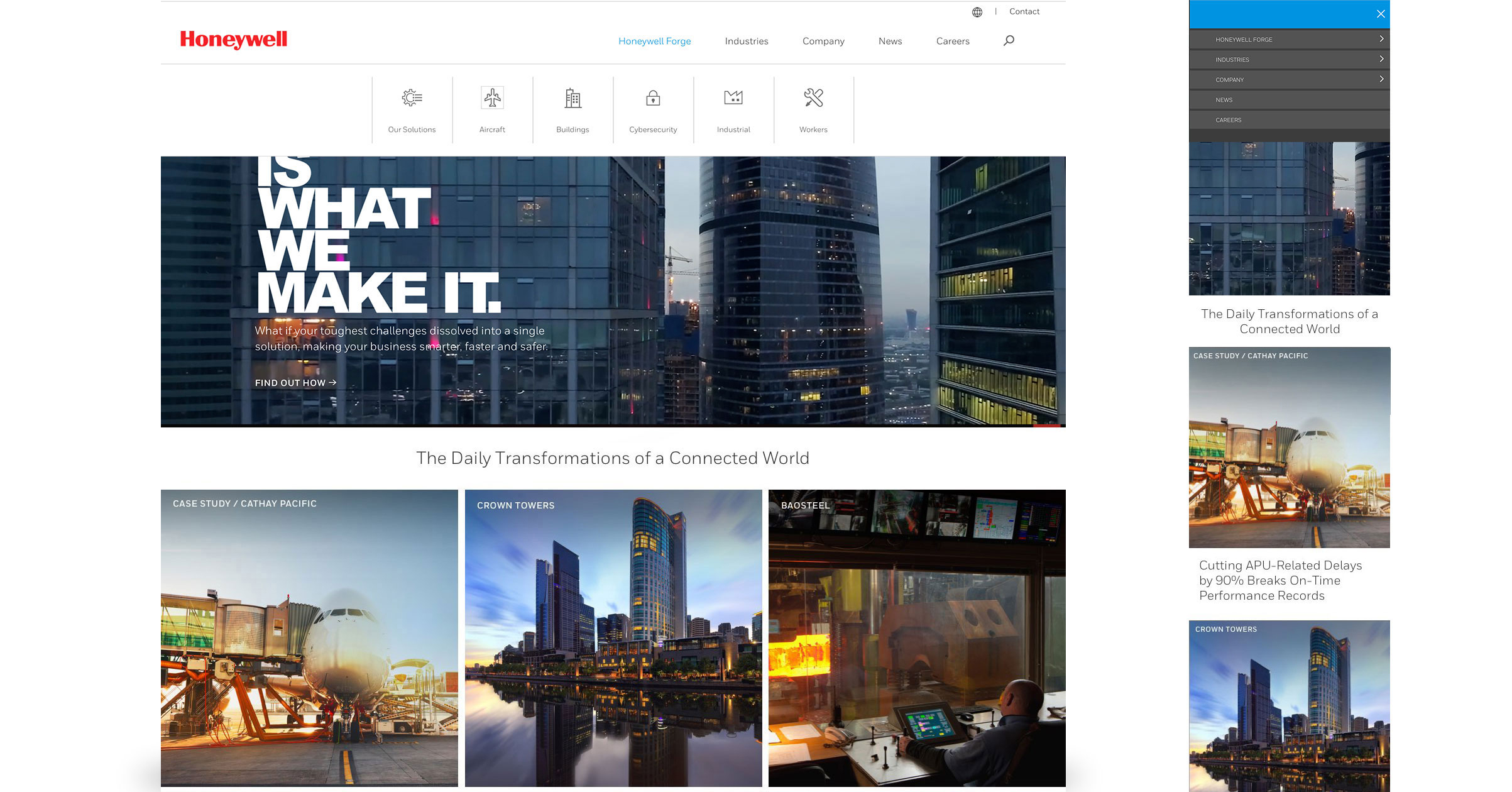
Task: Open the Cybersecurity lock icon
Action: point(653,98)
